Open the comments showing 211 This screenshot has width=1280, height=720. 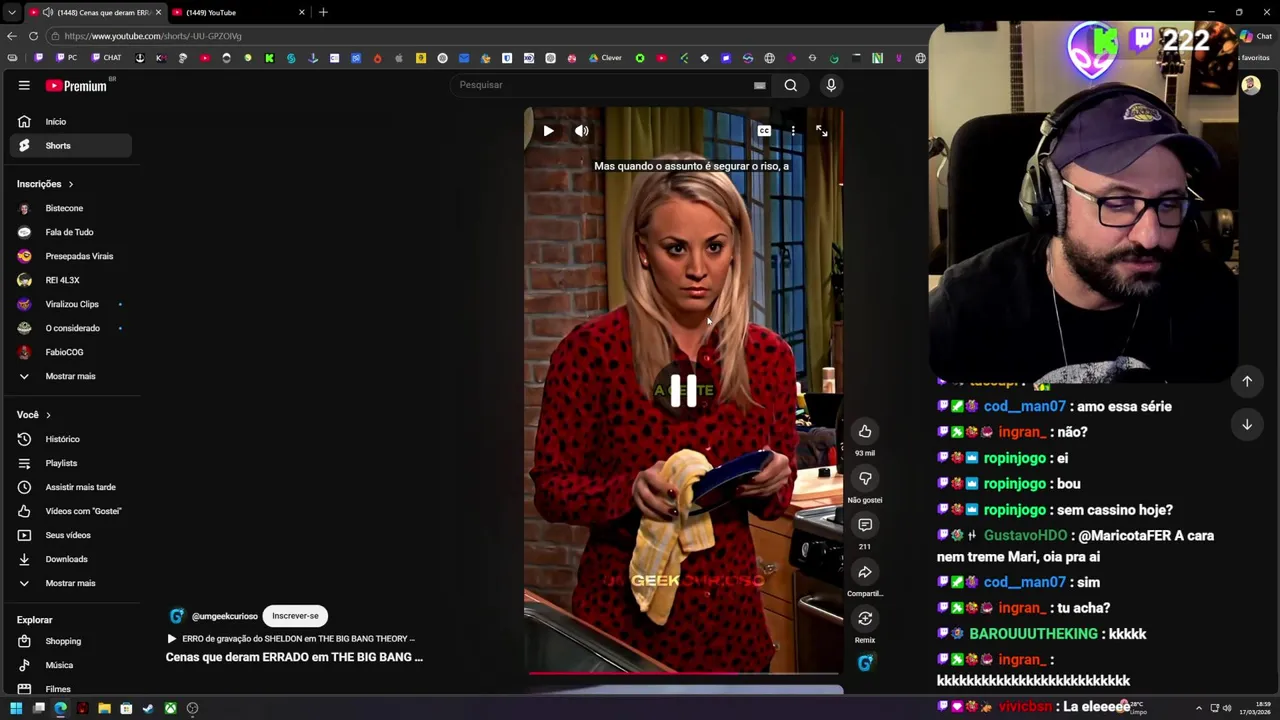coord(865,525)
